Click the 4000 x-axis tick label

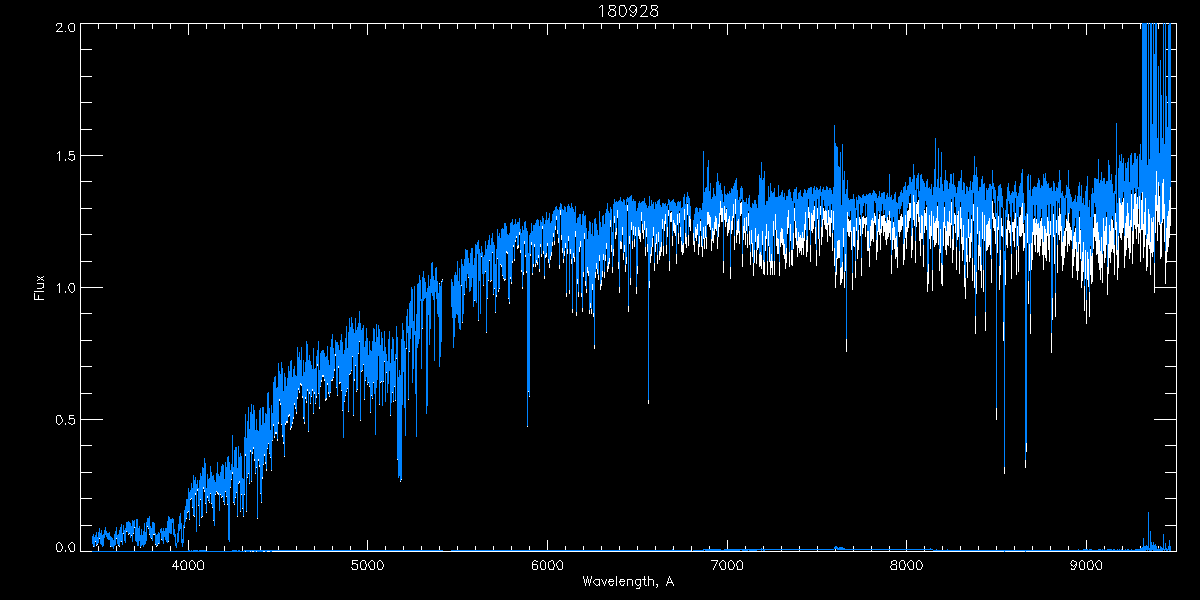(188, 565)
